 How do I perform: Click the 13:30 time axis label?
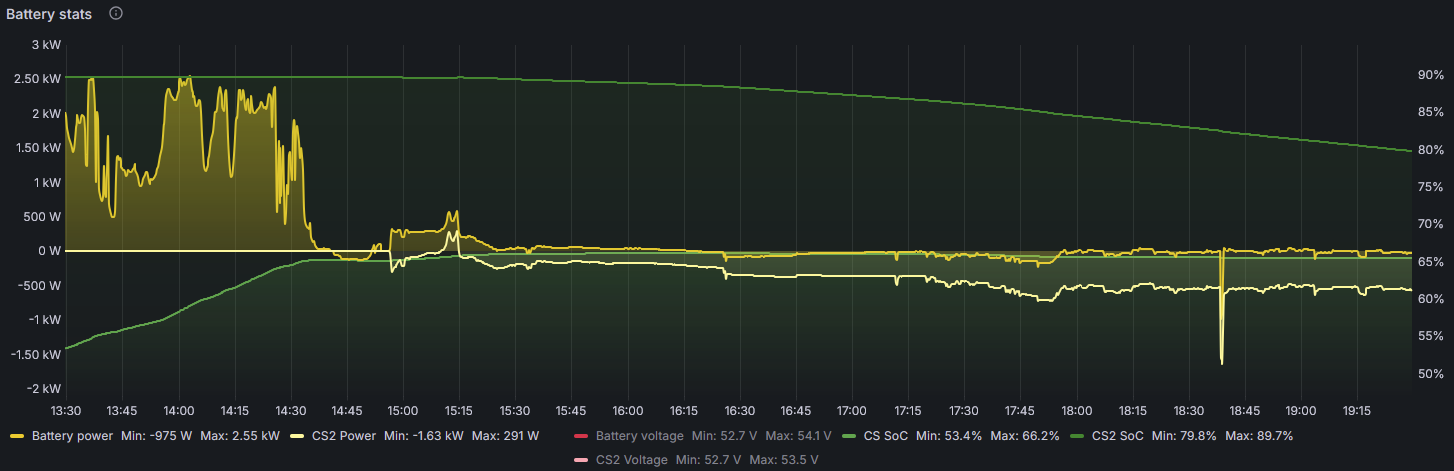[x=66, y=410]
